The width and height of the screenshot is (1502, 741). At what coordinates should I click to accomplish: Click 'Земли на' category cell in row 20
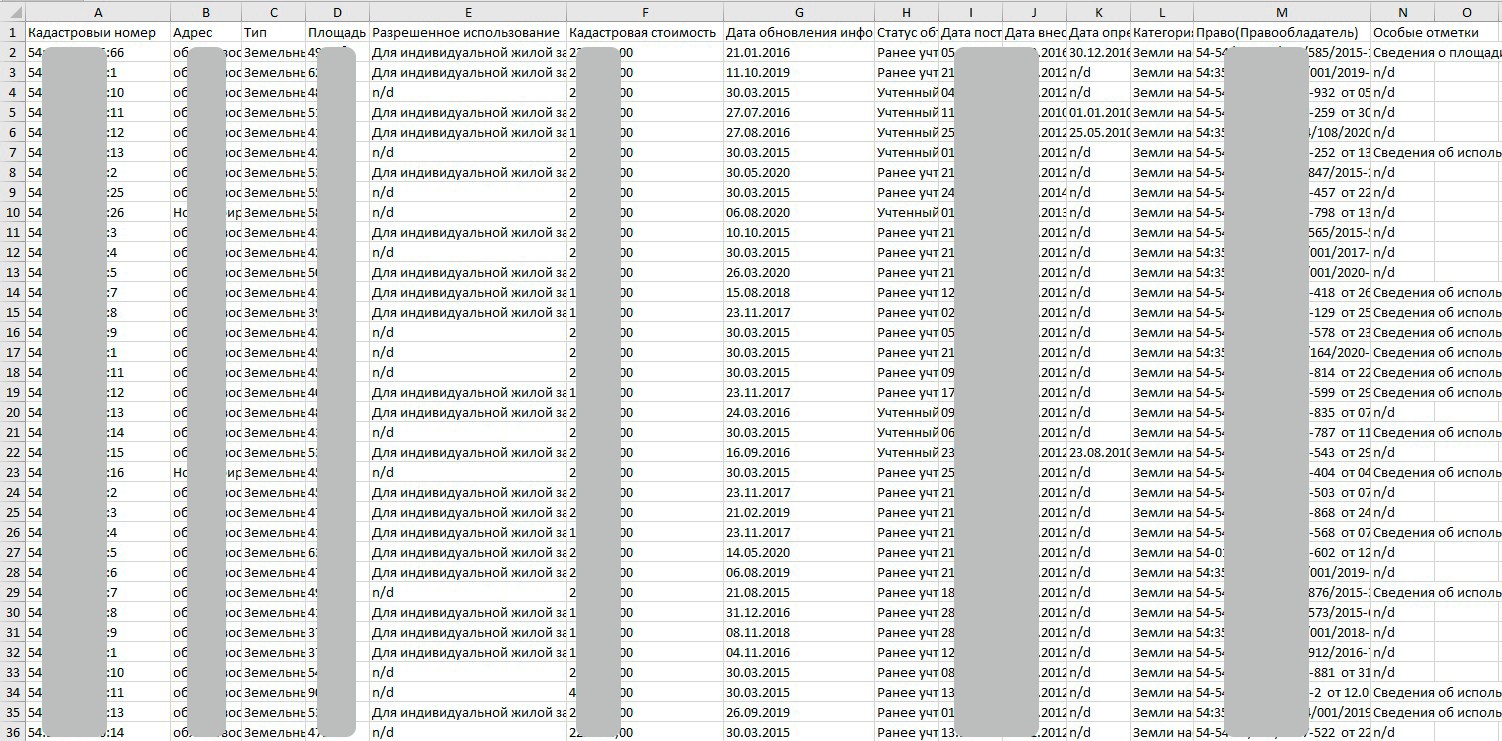[1161, 412]
